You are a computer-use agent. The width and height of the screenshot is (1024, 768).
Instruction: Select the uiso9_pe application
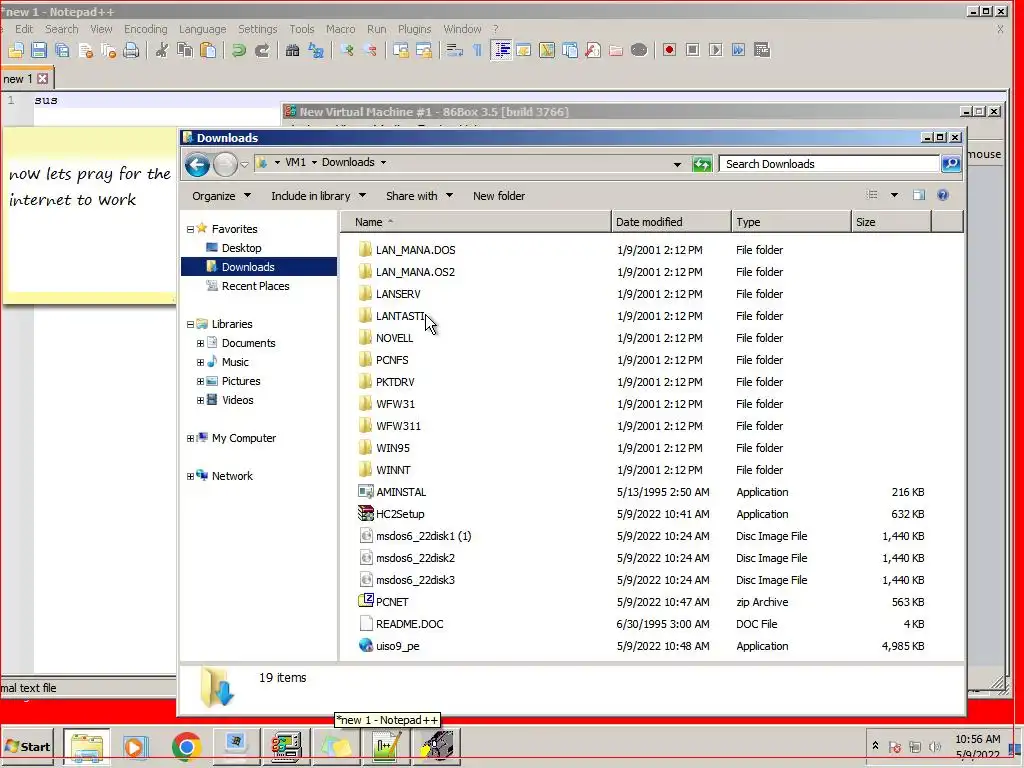[398, 646]
